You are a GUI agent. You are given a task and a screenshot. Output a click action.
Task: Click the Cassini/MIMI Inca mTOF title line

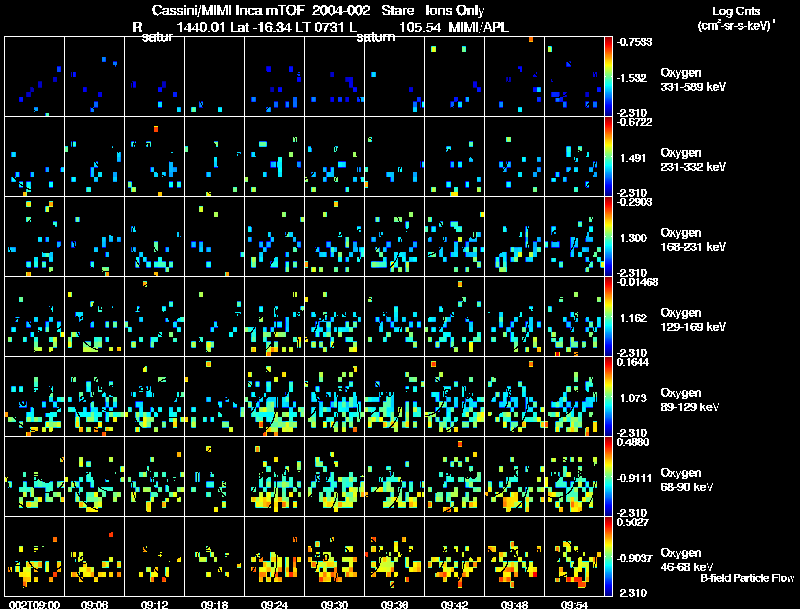(318, 10)
